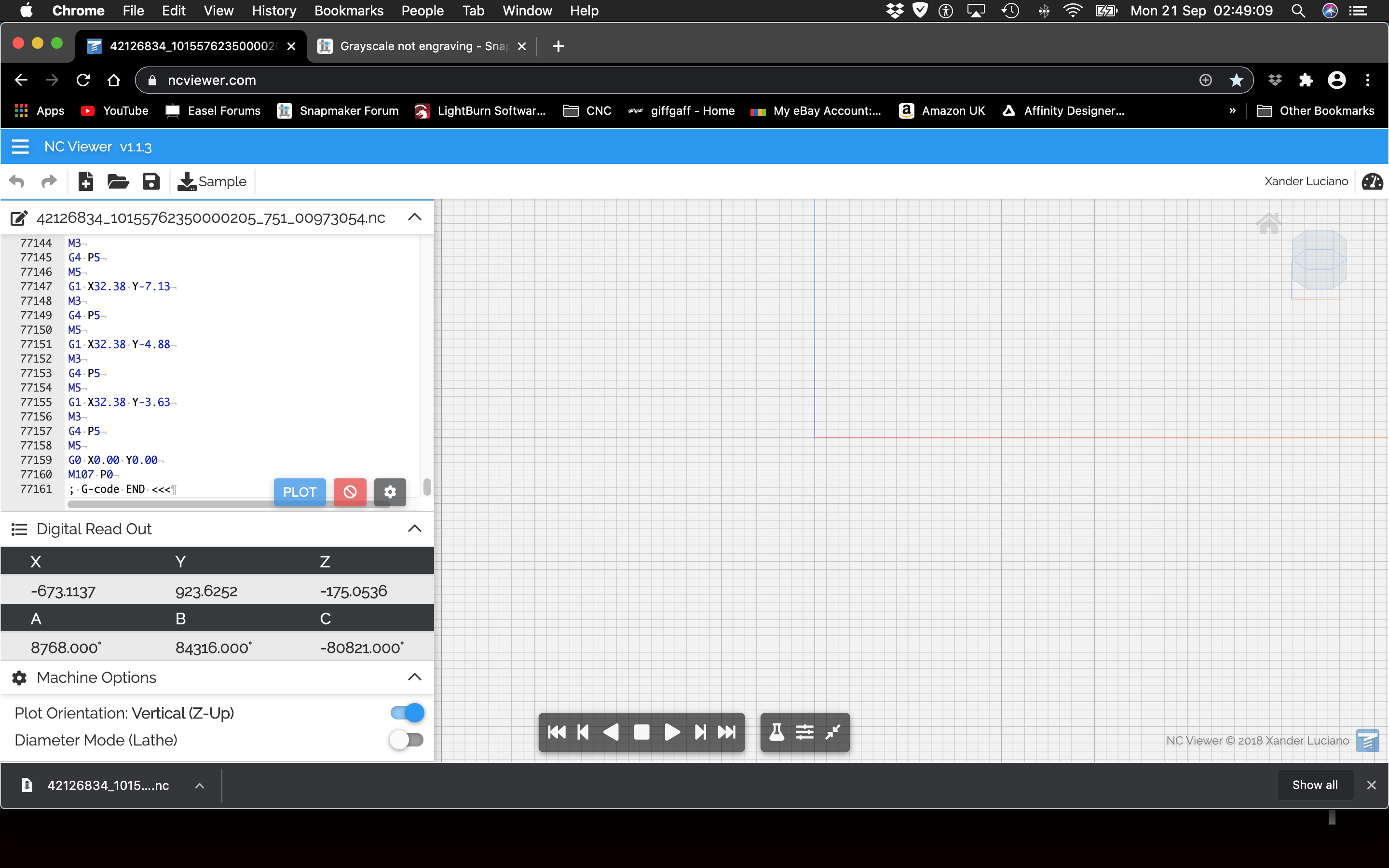Collapse the Machine Options section
Viewport: 1389px width, 868px height.
pyautogui.click(x=414, y=678)
